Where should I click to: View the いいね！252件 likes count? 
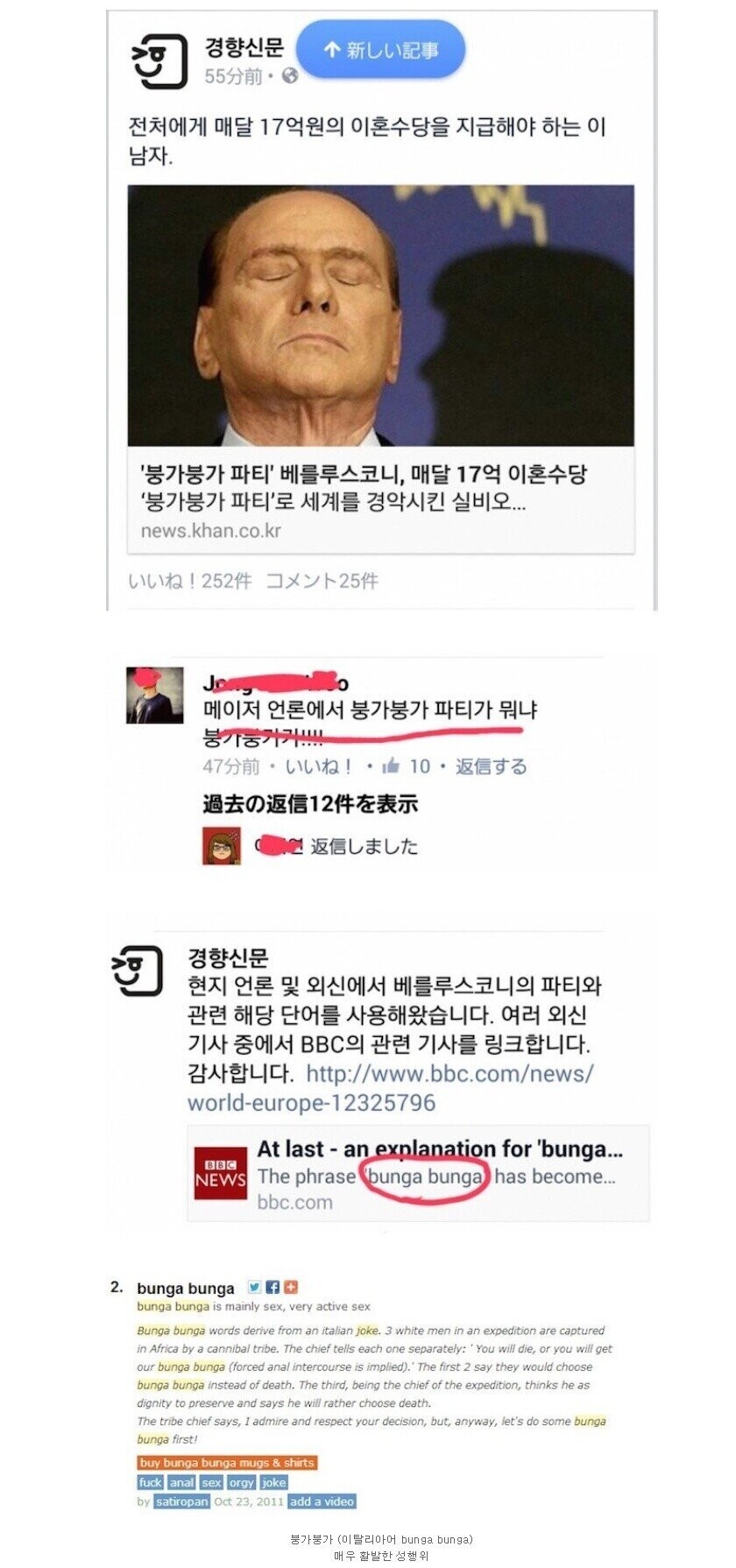click(189, 581)
